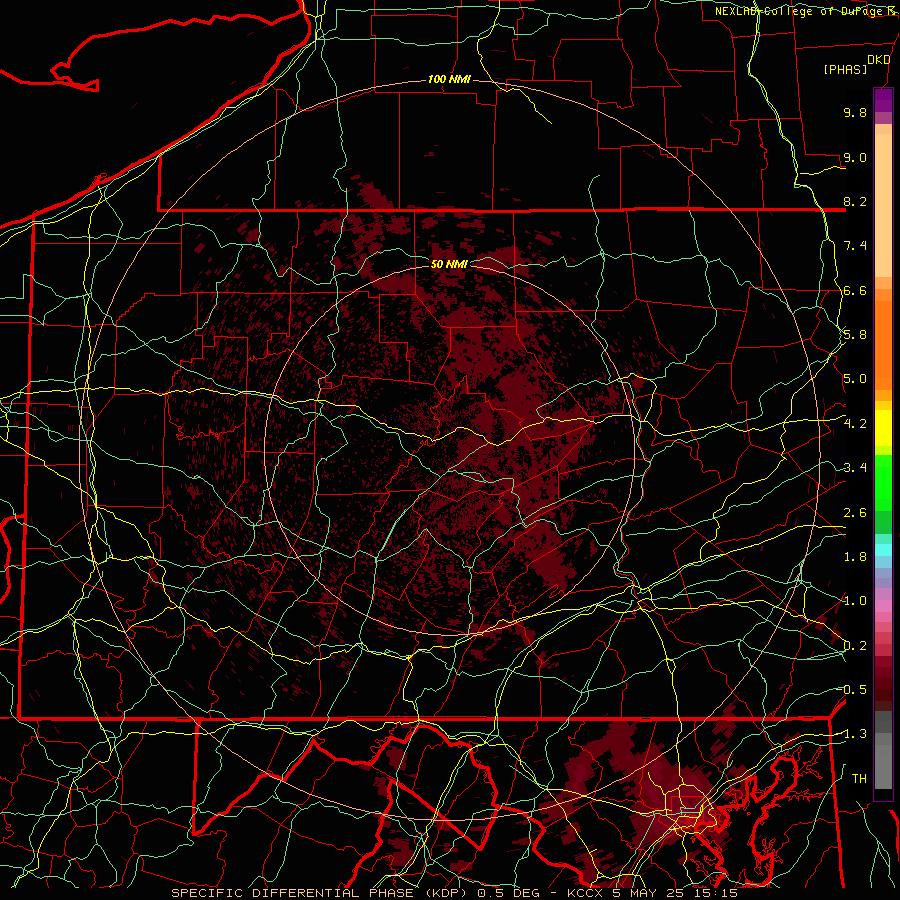Pick the 1.0 legend scale value
The width and height of the screenshot is (900, 900).
855,601
